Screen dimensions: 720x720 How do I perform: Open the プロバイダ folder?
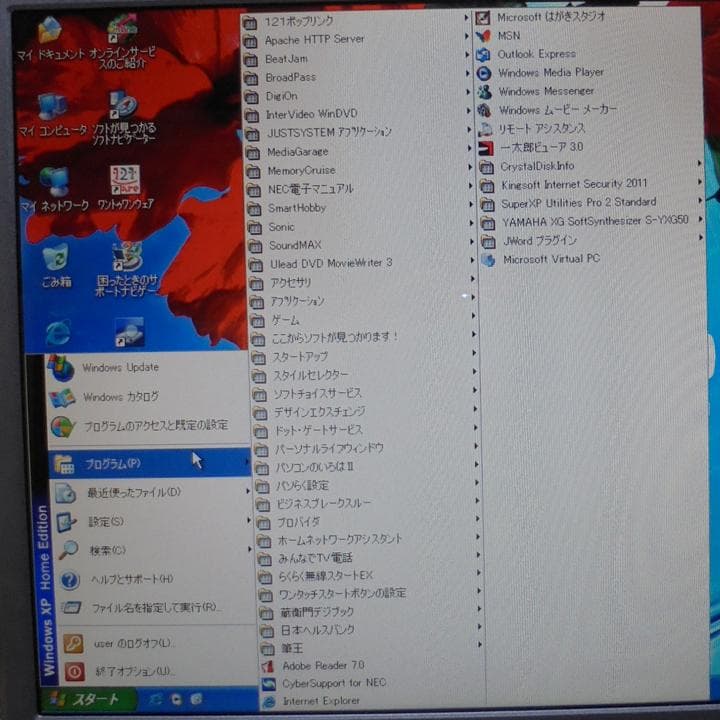(x=368, y=522)
